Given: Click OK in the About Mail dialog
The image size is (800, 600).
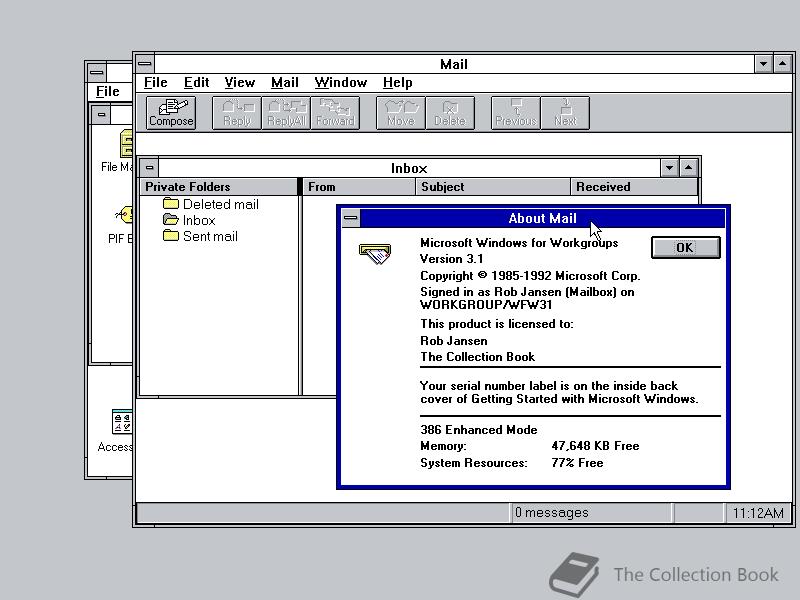Looking at the screenshot, I should pos(685,247).
